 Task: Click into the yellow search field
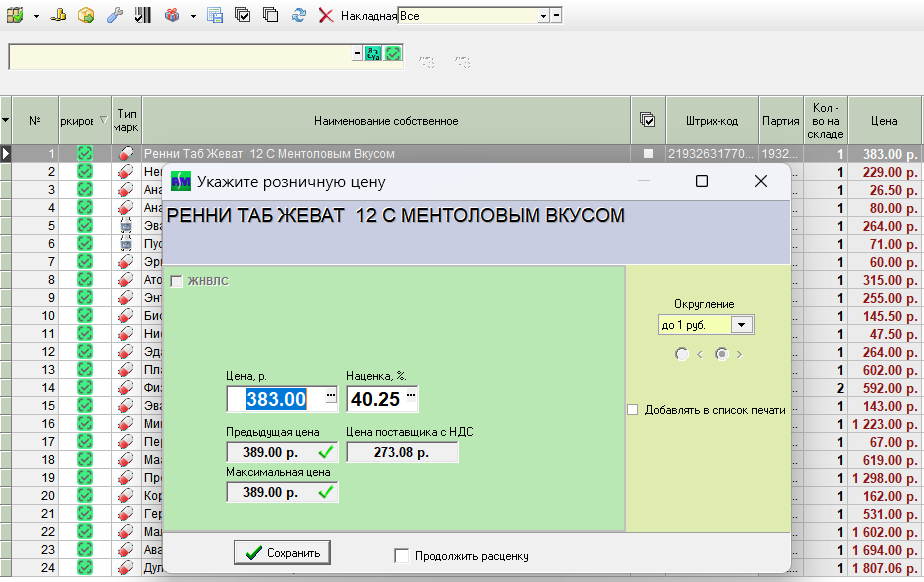click(x=180, y=57)
